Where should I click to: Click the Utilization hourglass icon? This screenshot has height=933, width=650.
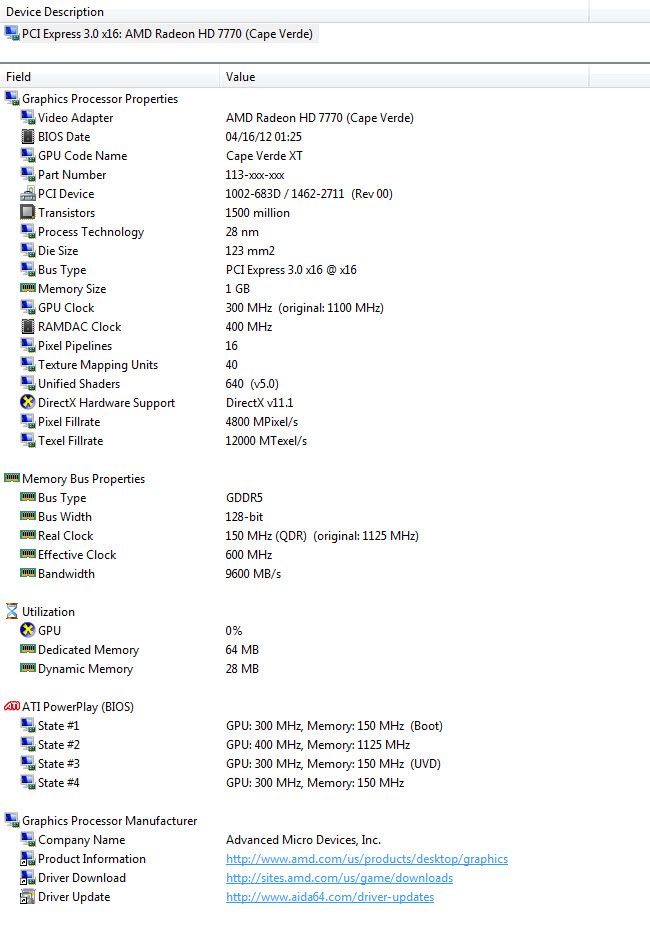point(12,611)
